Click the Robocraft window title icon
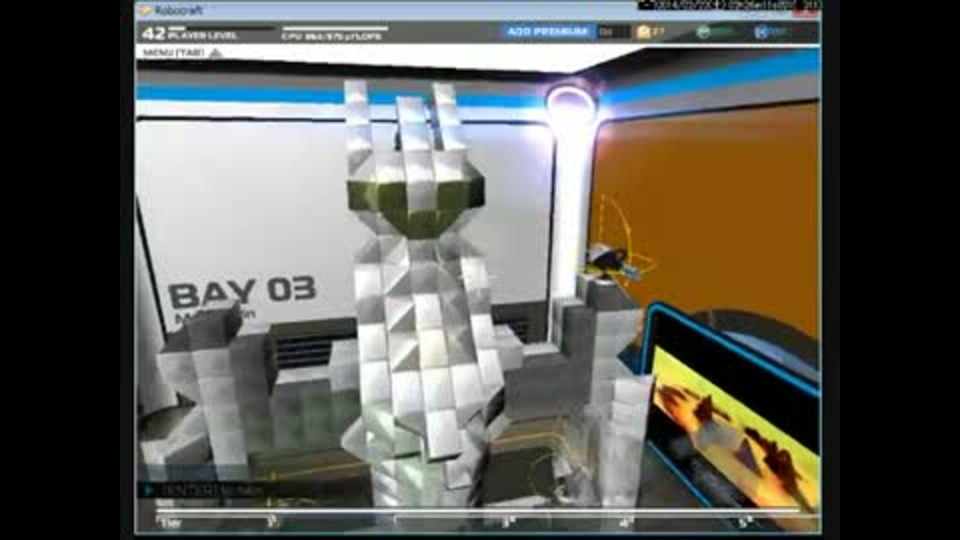Image resolution: width=960 pixels, height=540 pixels. click(x=145, y=10)
